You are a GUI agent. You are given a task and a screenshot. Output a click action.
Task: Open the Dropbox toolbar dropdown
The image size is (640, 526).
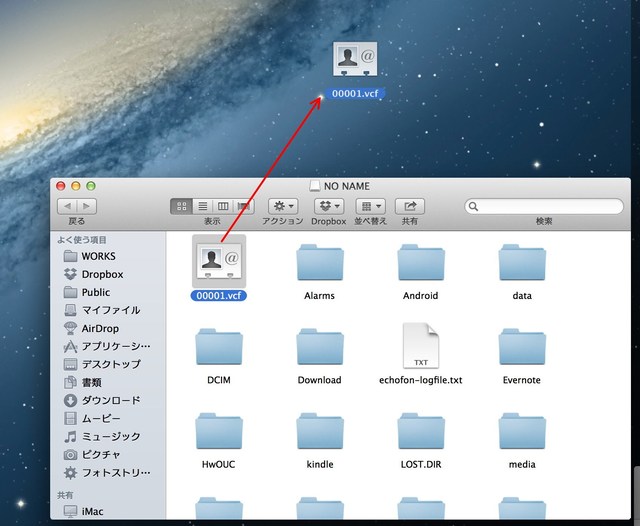(329, 206)
